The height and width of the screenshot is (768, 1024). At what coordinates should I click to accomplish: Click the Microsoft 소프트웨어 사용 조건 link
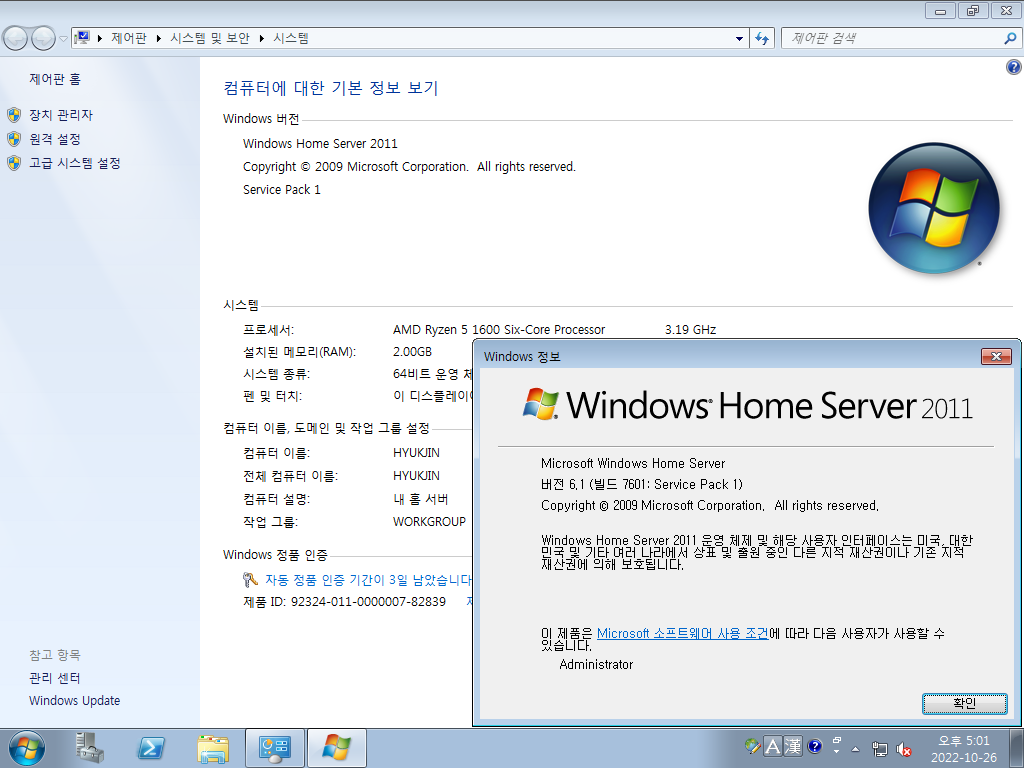click(682, 633)
